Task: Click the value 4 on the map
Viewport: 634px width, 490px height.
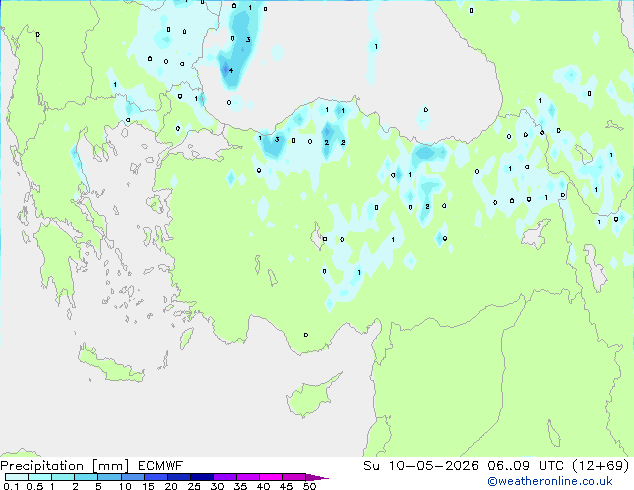Action: pyautogui.click(x=231, y=70)
